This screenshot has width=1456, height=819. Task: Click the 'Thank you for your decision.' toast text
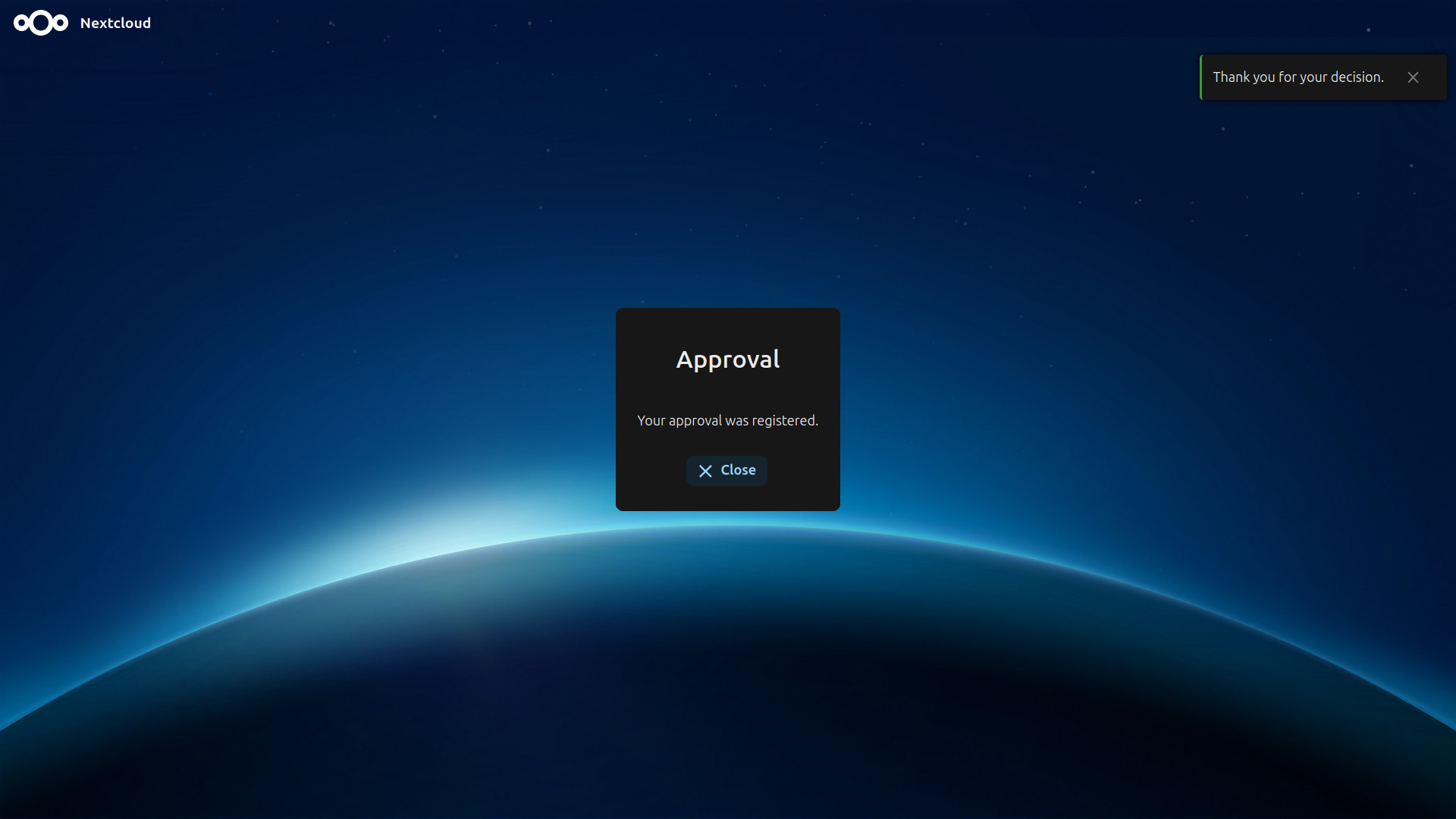[1298, 77]
